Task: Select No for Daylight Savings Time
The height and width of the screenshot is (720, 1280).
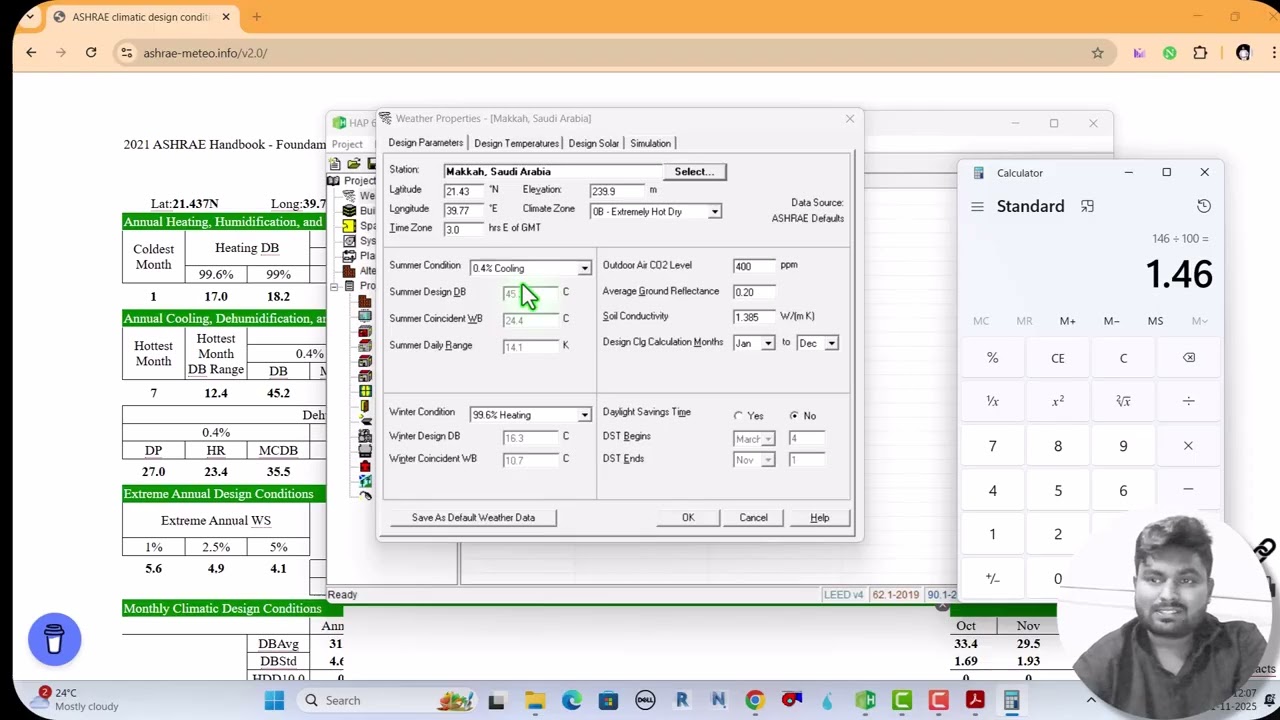Action: coord(794,416)
